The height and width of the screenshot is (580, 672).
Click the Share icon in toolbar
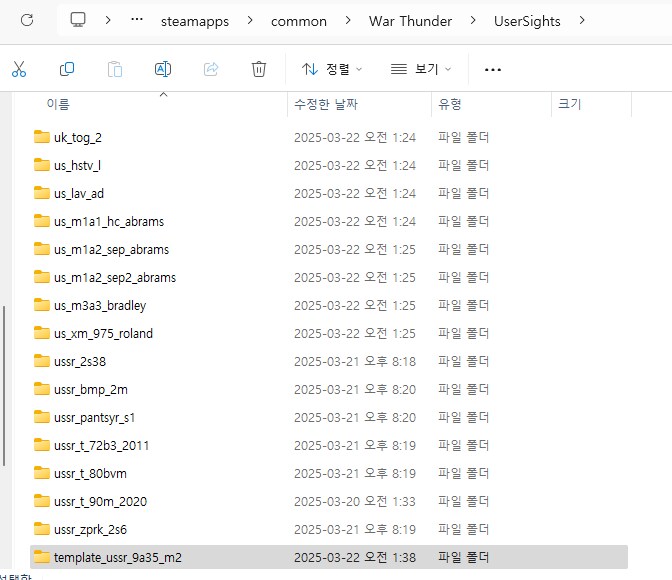click(211, 69)
